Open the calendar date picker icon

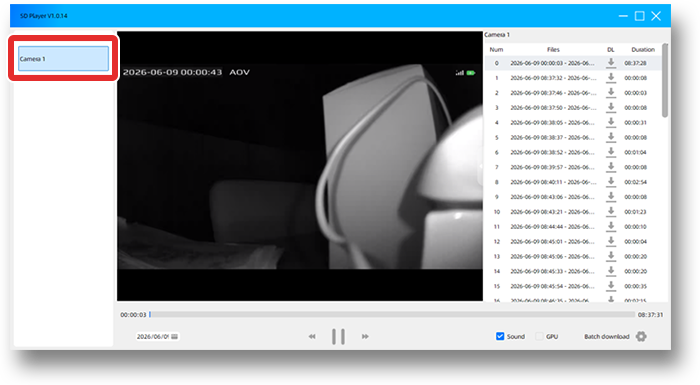pos(175,336)
